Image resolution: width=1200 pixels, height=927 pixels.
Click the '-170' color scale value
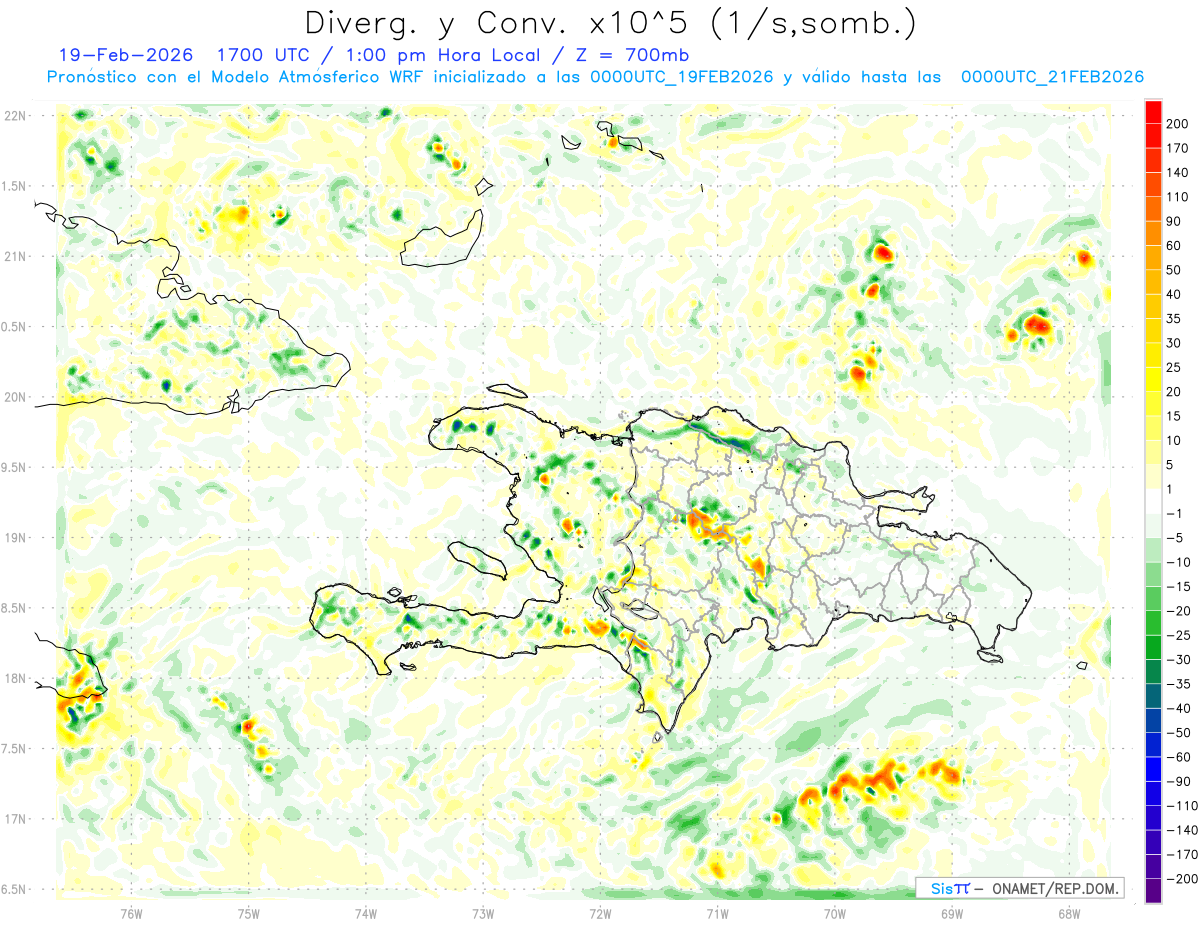[1182, 854]
